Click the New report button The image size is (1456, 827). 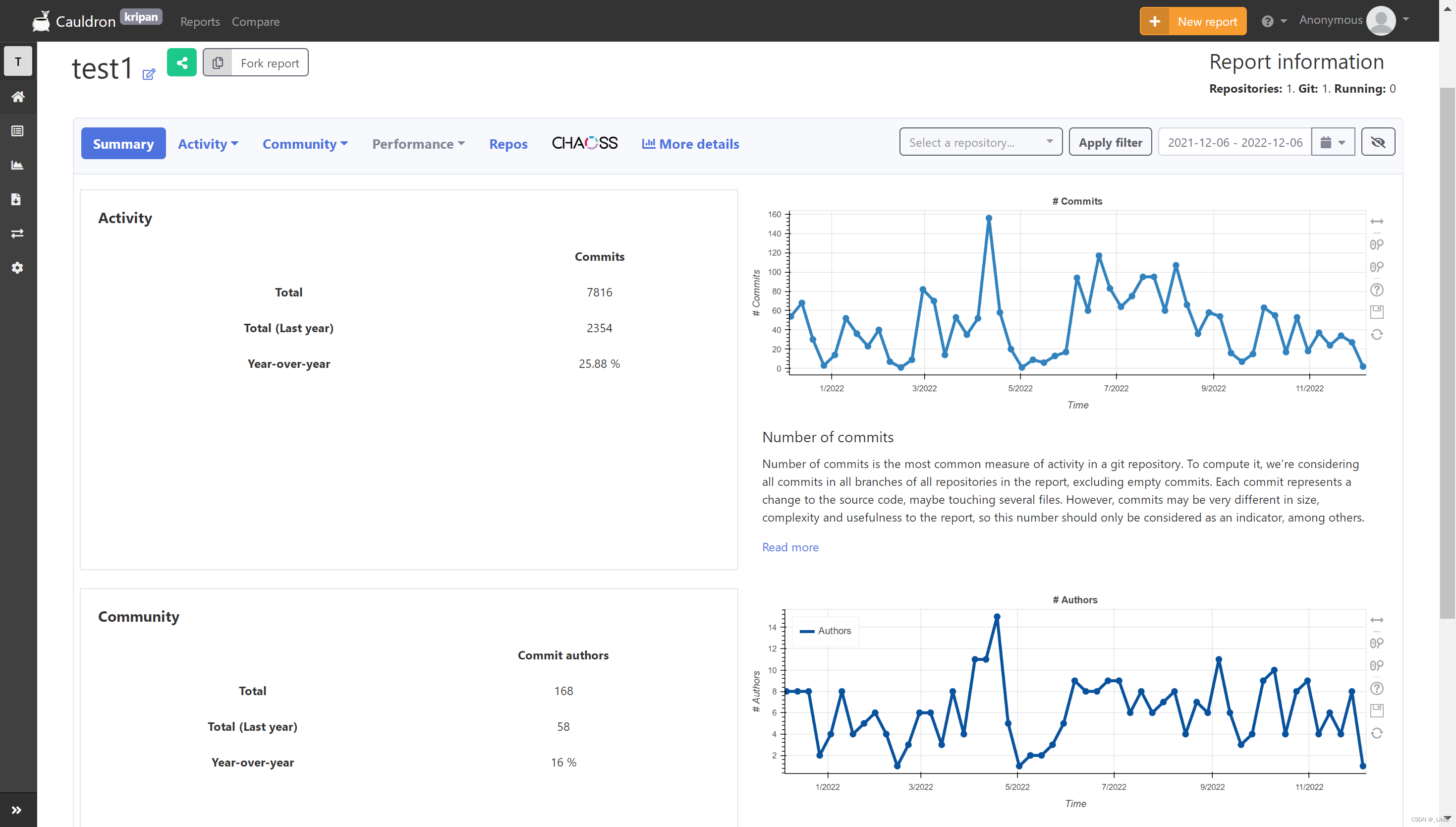click(x=1193, y=21)
